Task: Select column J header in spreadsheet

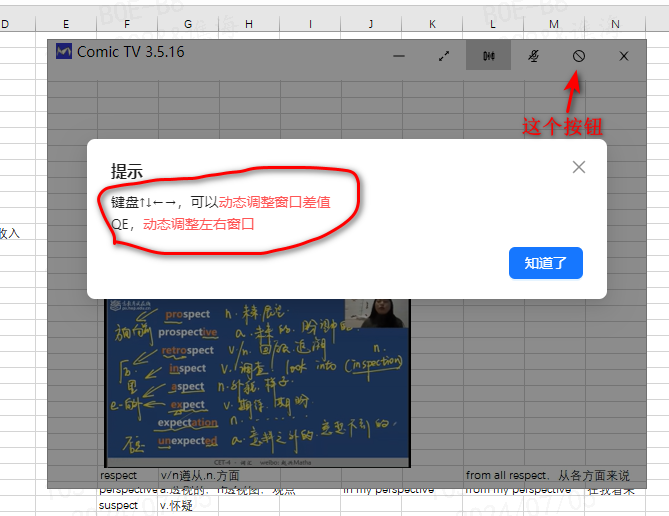Action: (371, 24)
